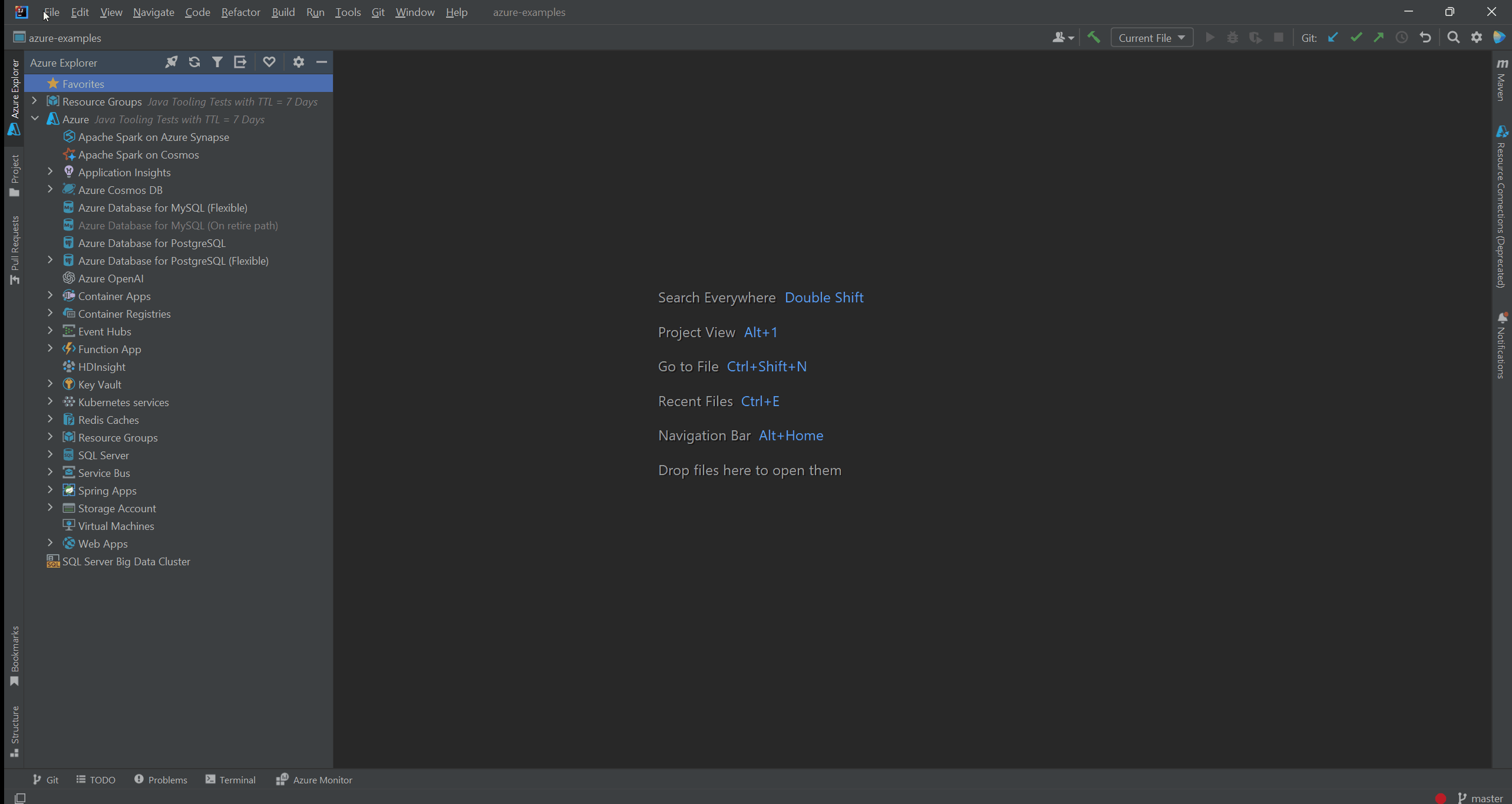Expand Function App node
The height and width of the screenshot is (804, 1512).
[x=51, y=349]
